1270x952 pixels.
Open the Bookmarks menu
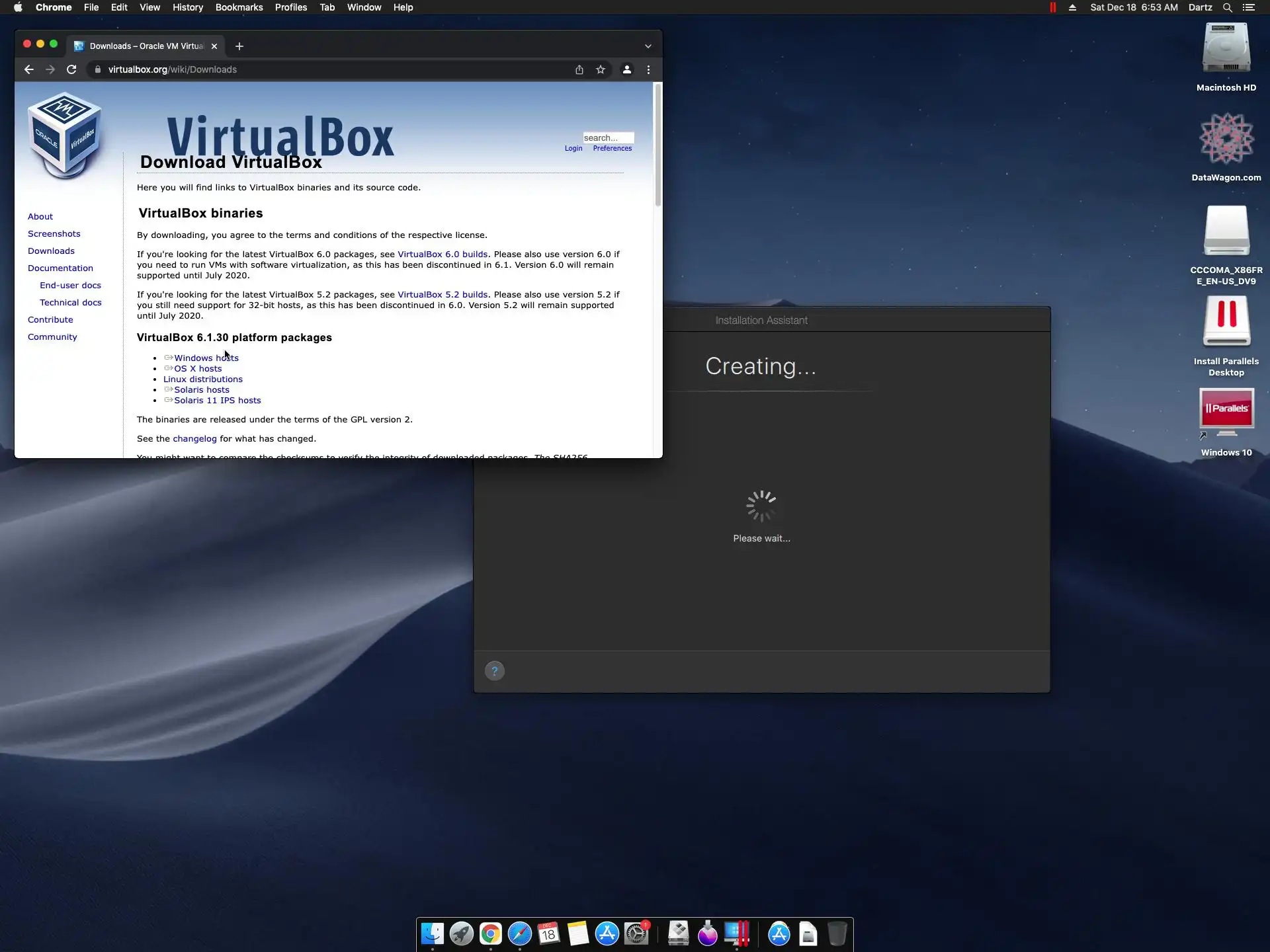[x=239, y=7]
